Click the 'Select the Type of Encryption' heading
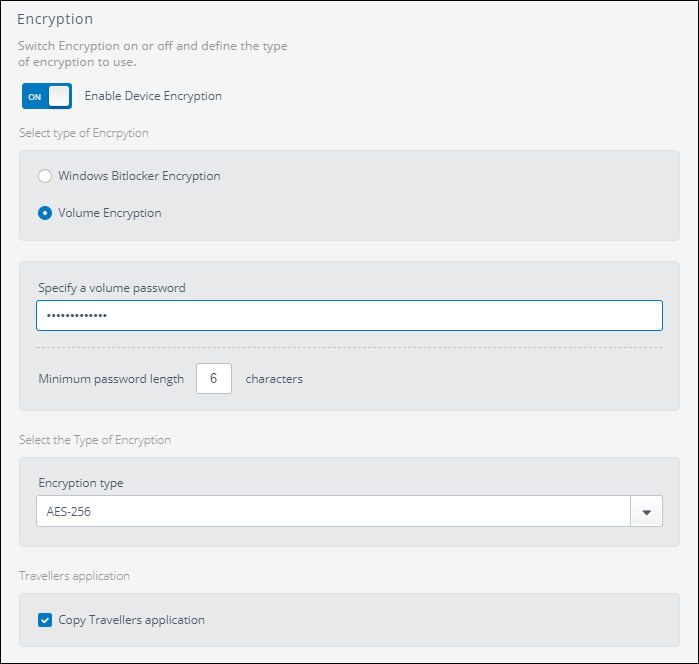Viewport: 699px width, 664px height. point(95,440)
